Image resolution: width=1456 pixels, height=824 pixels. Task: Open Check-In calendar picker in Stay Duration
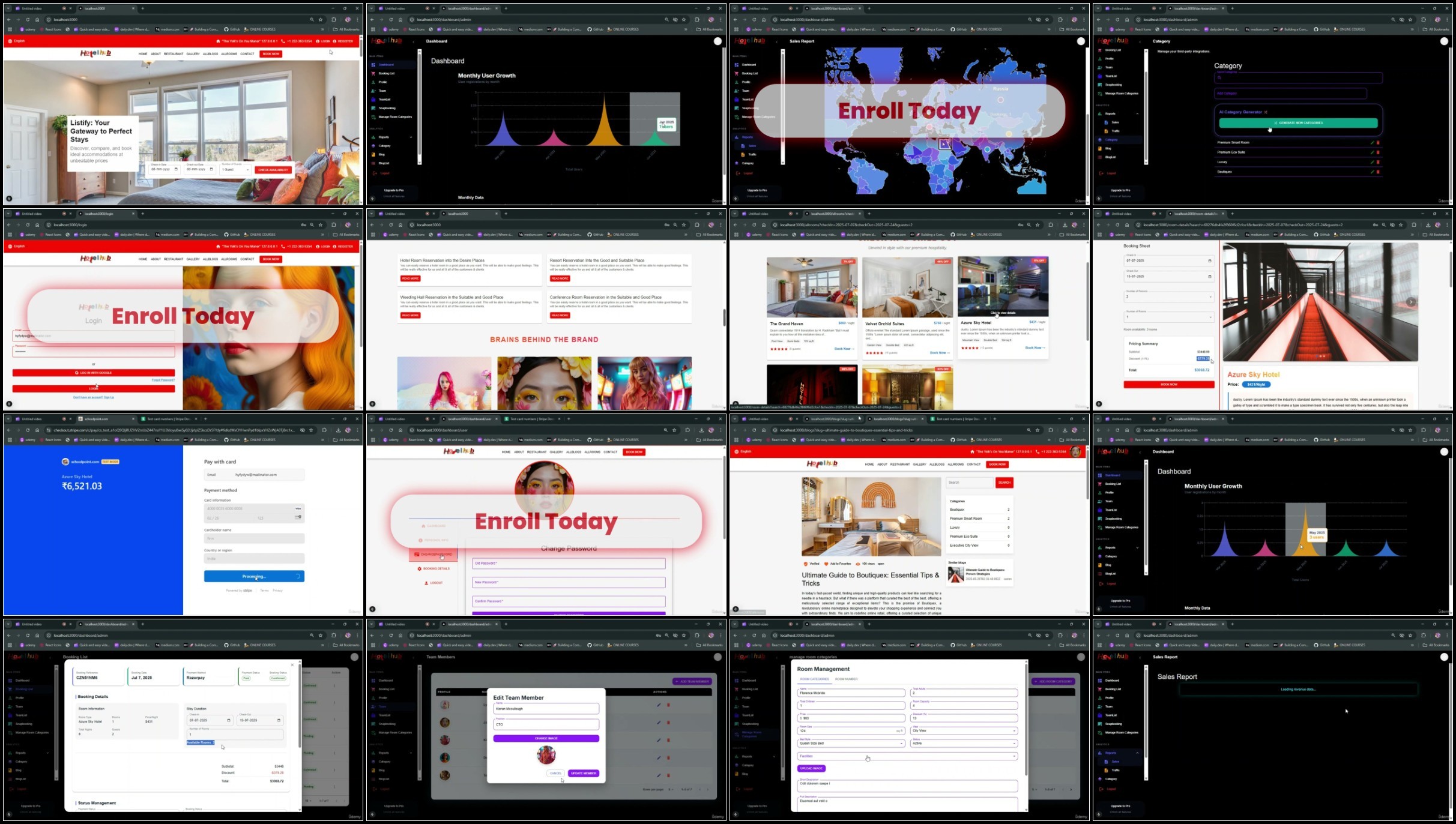click(228, 720)
